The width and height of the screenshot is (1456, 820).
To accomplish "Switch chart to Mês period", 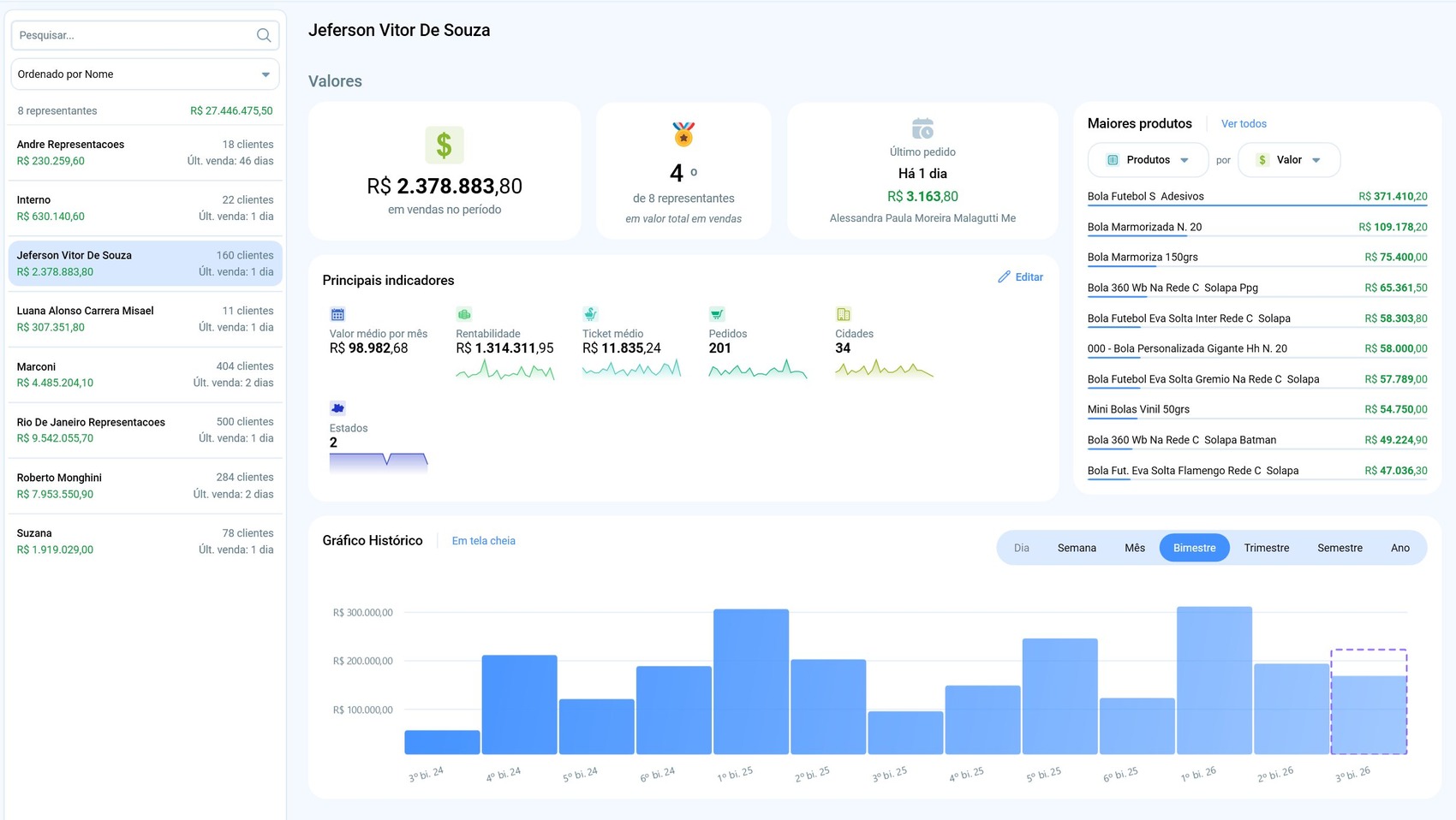I will click(1135, 548).
